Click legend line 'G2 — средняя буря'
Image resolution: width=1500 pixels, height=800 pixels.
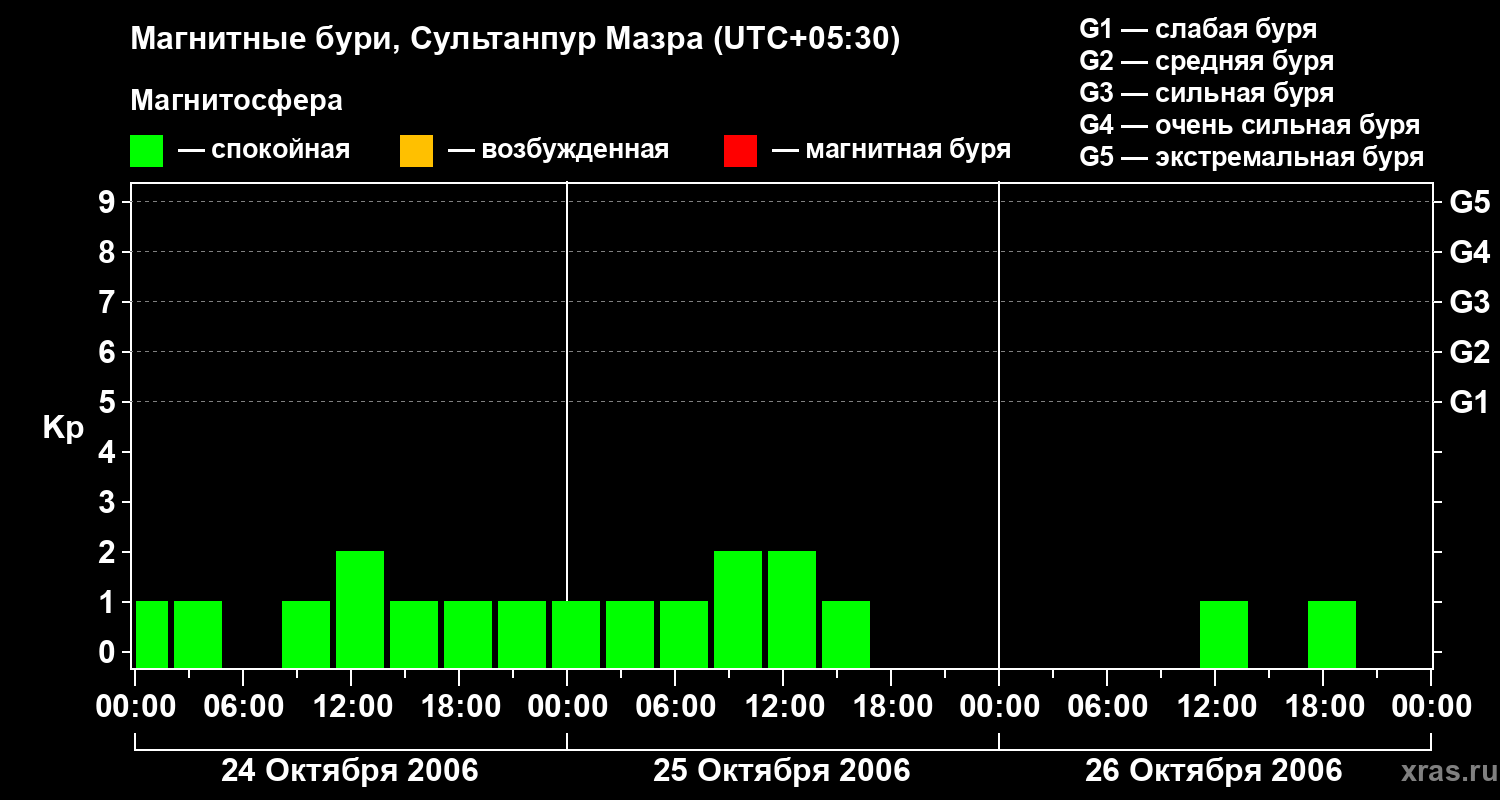1206,61
